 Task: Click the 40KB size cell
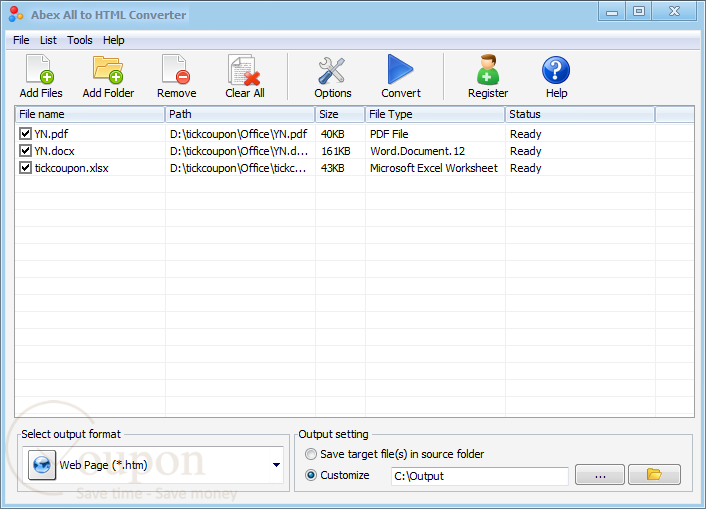333,134
